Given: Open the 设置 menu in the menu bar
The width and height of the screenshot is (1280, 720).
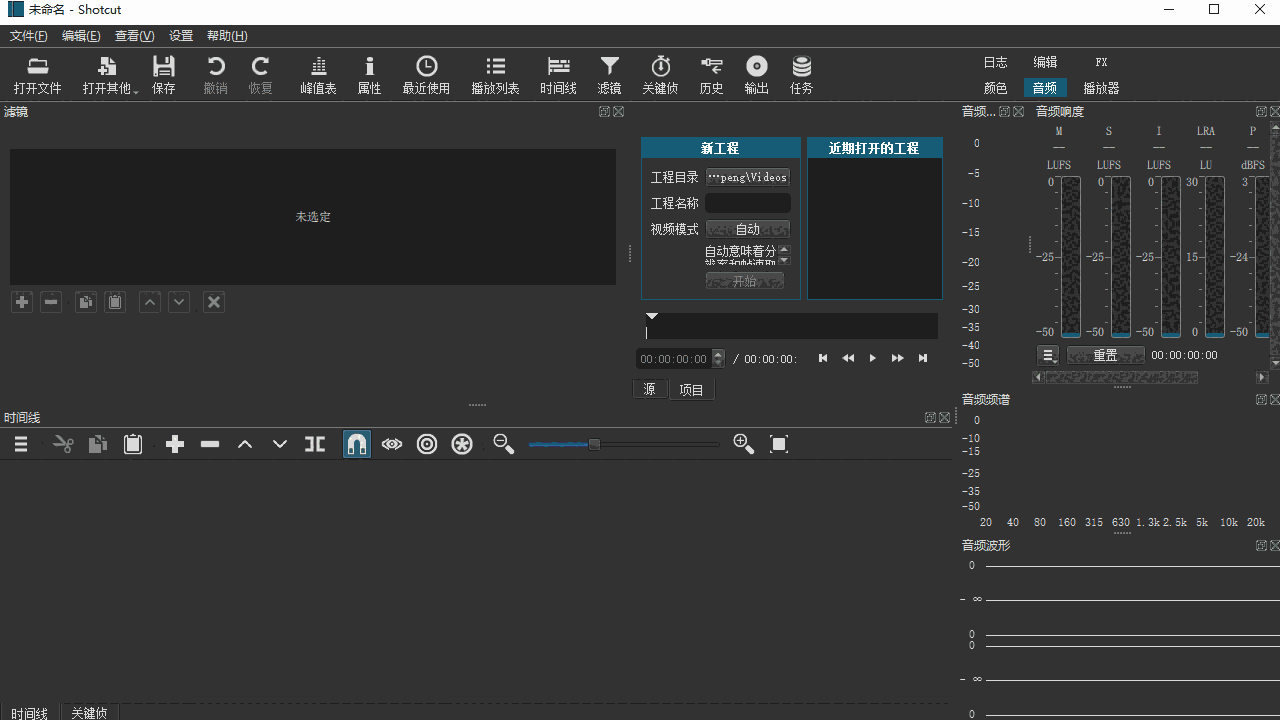Looking at the screenshot, I should pyautogui.click(x=181, y=35).
